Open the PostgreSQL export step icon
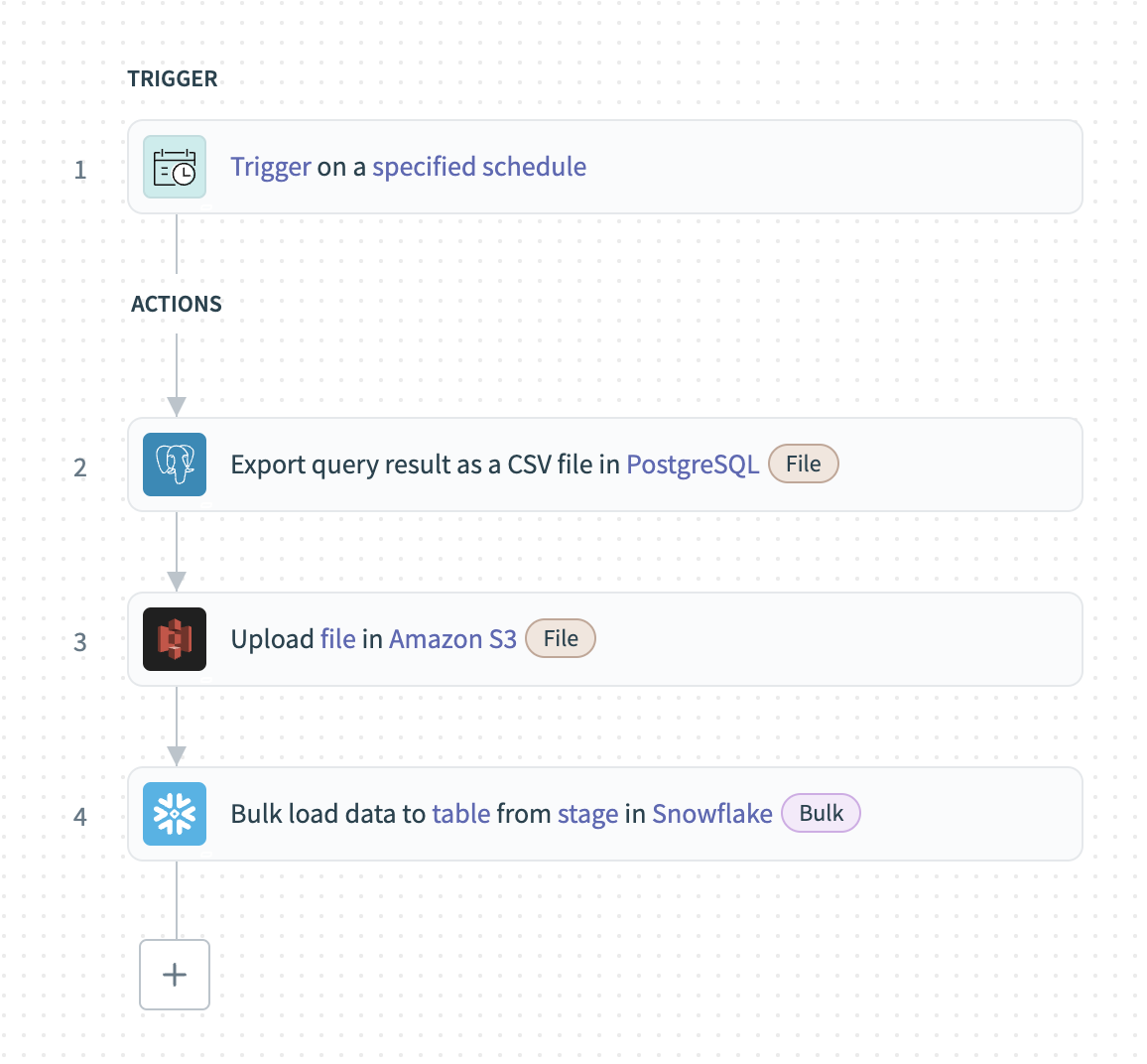Image resolution: width=1147 pixels, height=1064 pixels. tap(174, 464)
